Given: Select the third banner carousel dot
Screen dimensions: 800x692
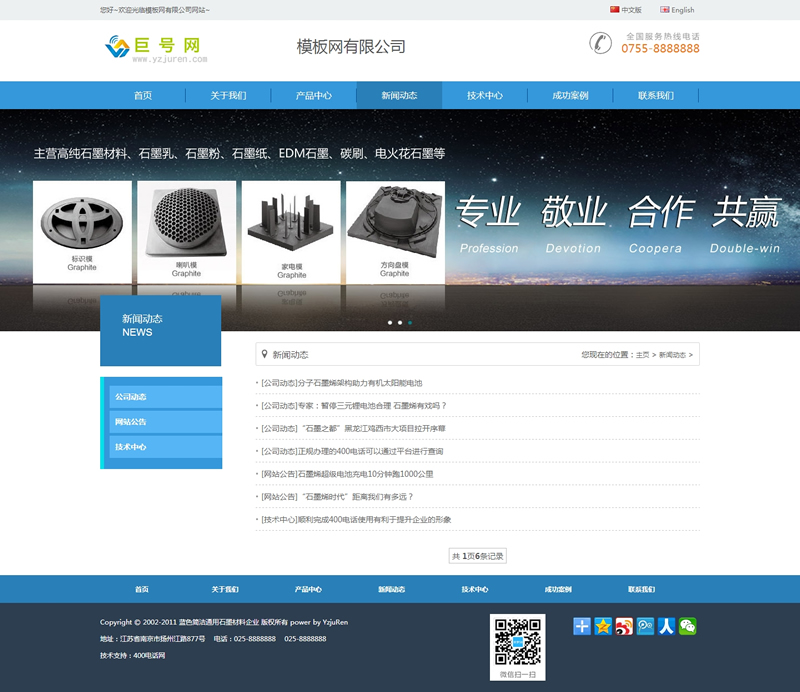Looking at the screenshot, I should (x=410, y=323).
